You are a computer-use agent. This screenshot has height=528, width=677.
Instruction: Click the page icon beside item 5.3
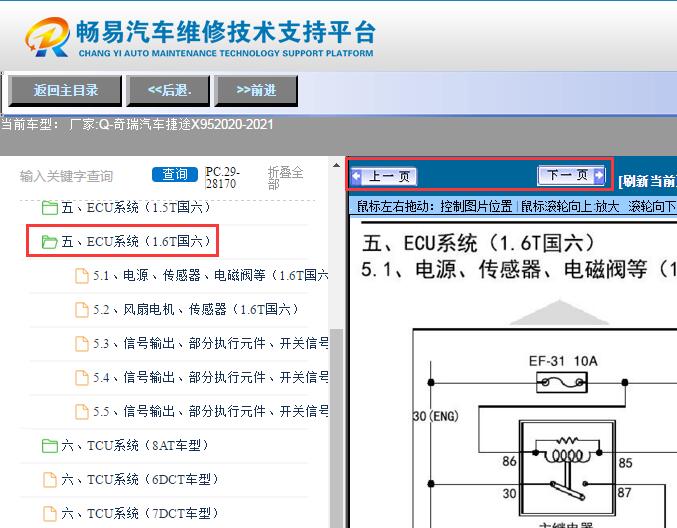(82, 344)
